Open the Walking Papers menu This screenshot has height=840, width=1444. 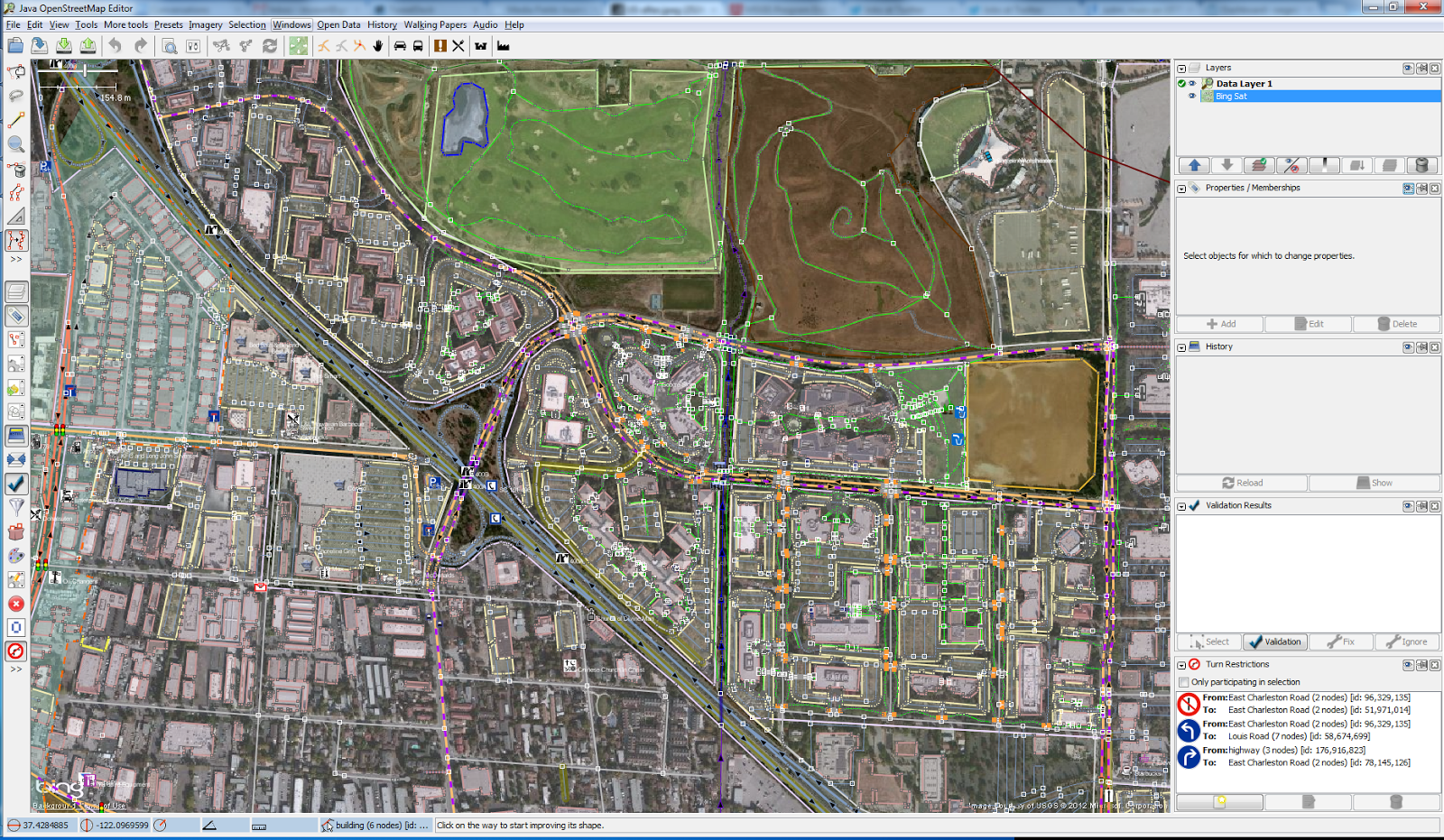pos(435,24)
